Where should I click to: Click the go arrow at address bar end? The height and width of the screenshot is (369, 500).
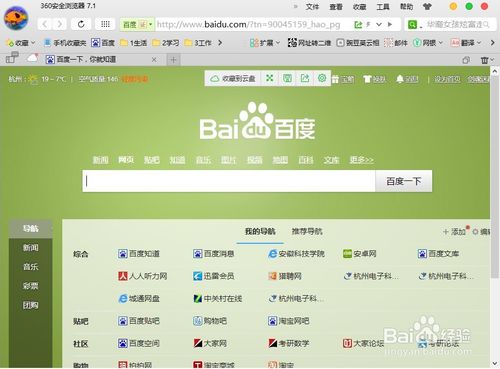[x=390, y=25]
